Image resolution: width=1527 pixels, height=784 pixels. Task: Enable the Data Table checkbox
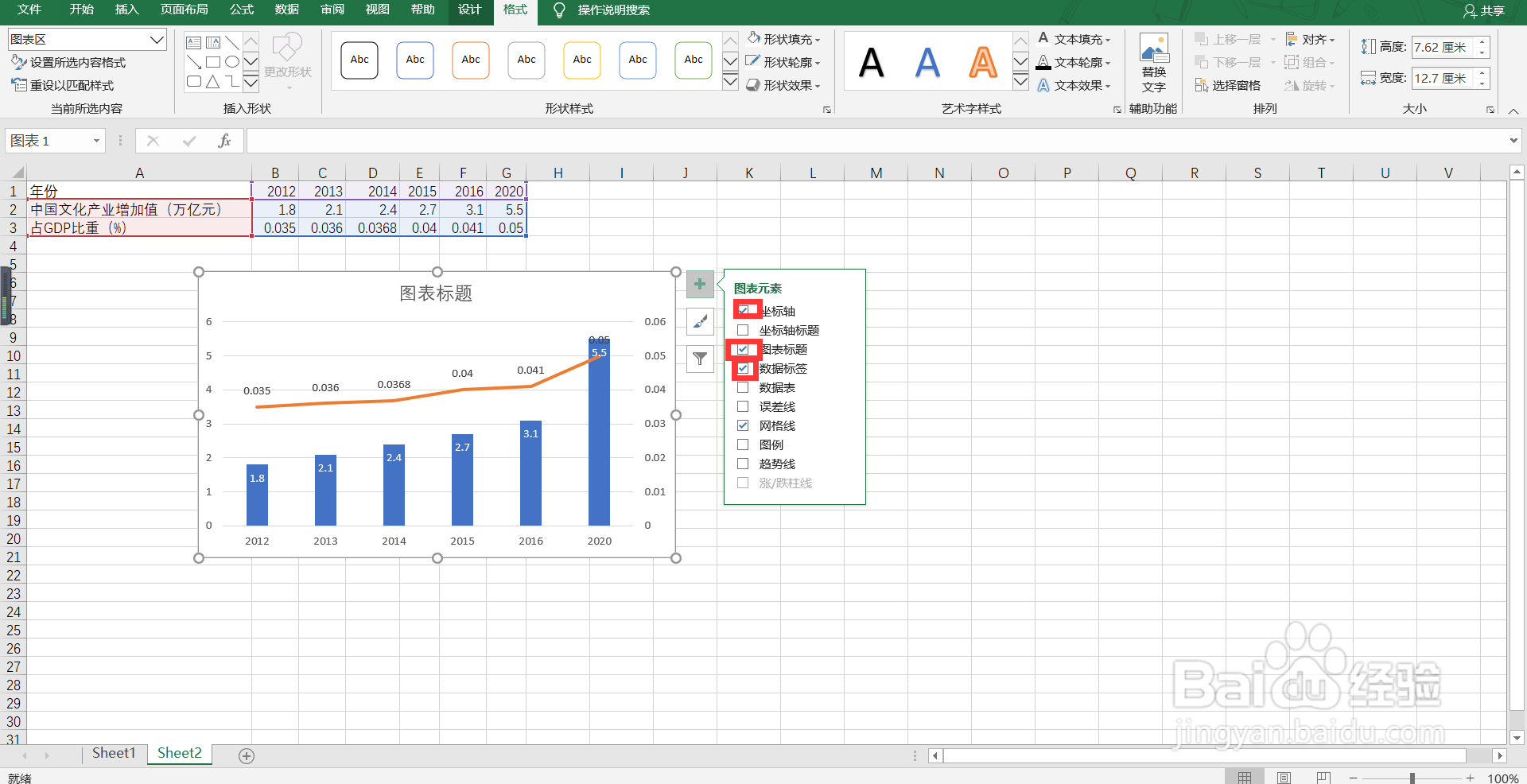tap(743, 387)
